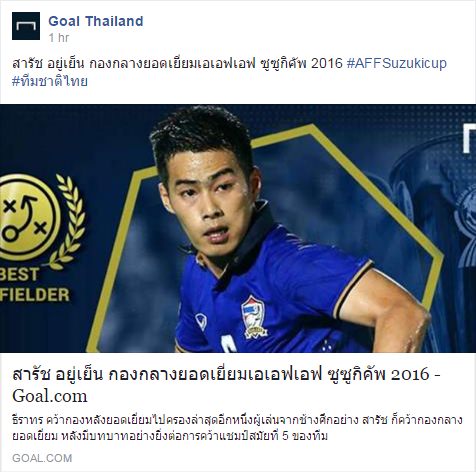This screenshot has height=472, width=476.
Task: Click the gold Best Midfielder badge icon
Action: pos(28,217)
